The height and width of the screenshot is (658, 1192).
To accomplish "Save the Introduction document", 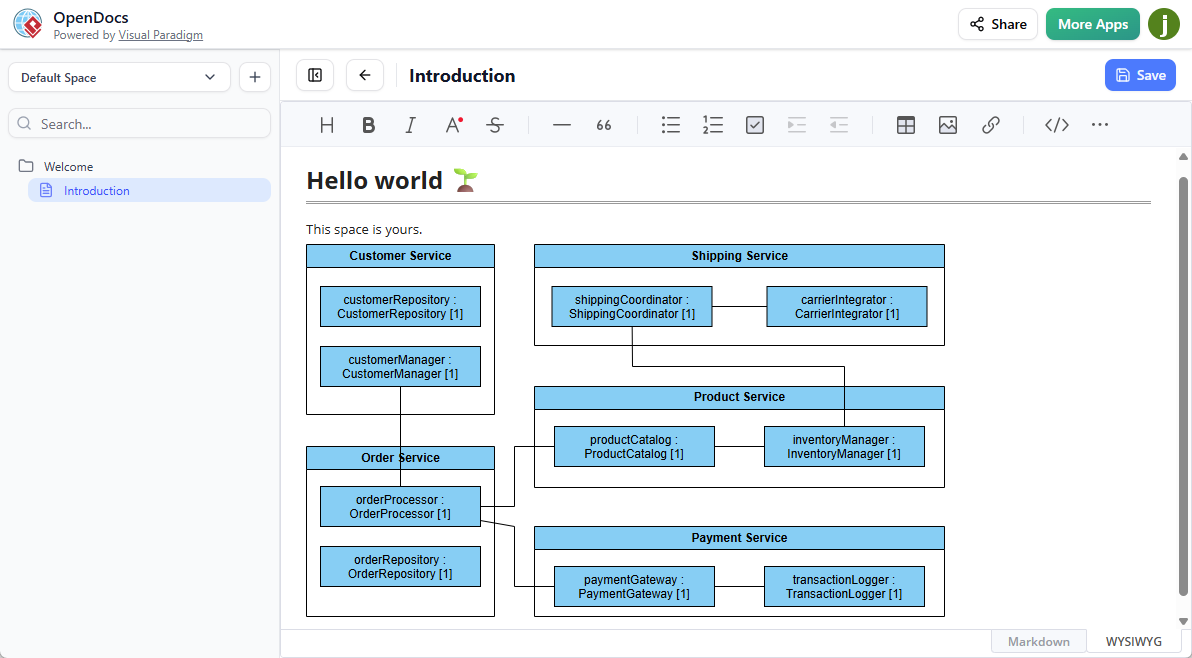I will [x=1140, y=74].
